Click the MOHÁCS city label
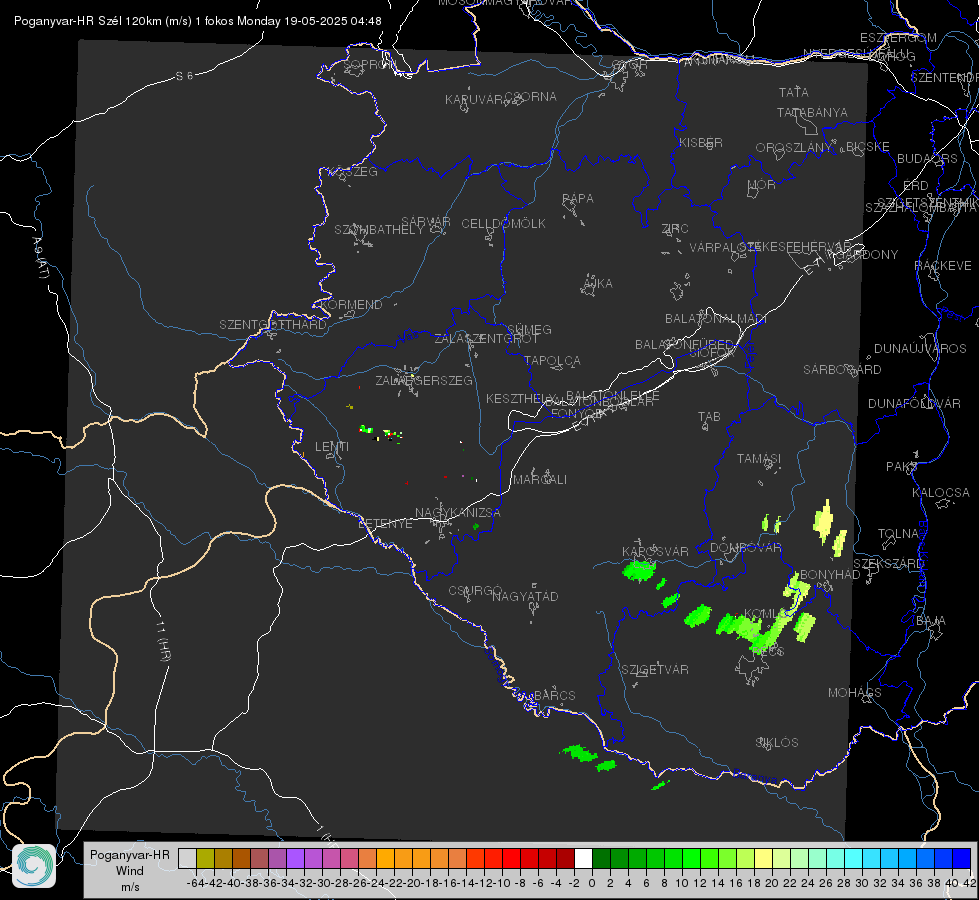The image size is (979, 900). (x=855, y=692)
